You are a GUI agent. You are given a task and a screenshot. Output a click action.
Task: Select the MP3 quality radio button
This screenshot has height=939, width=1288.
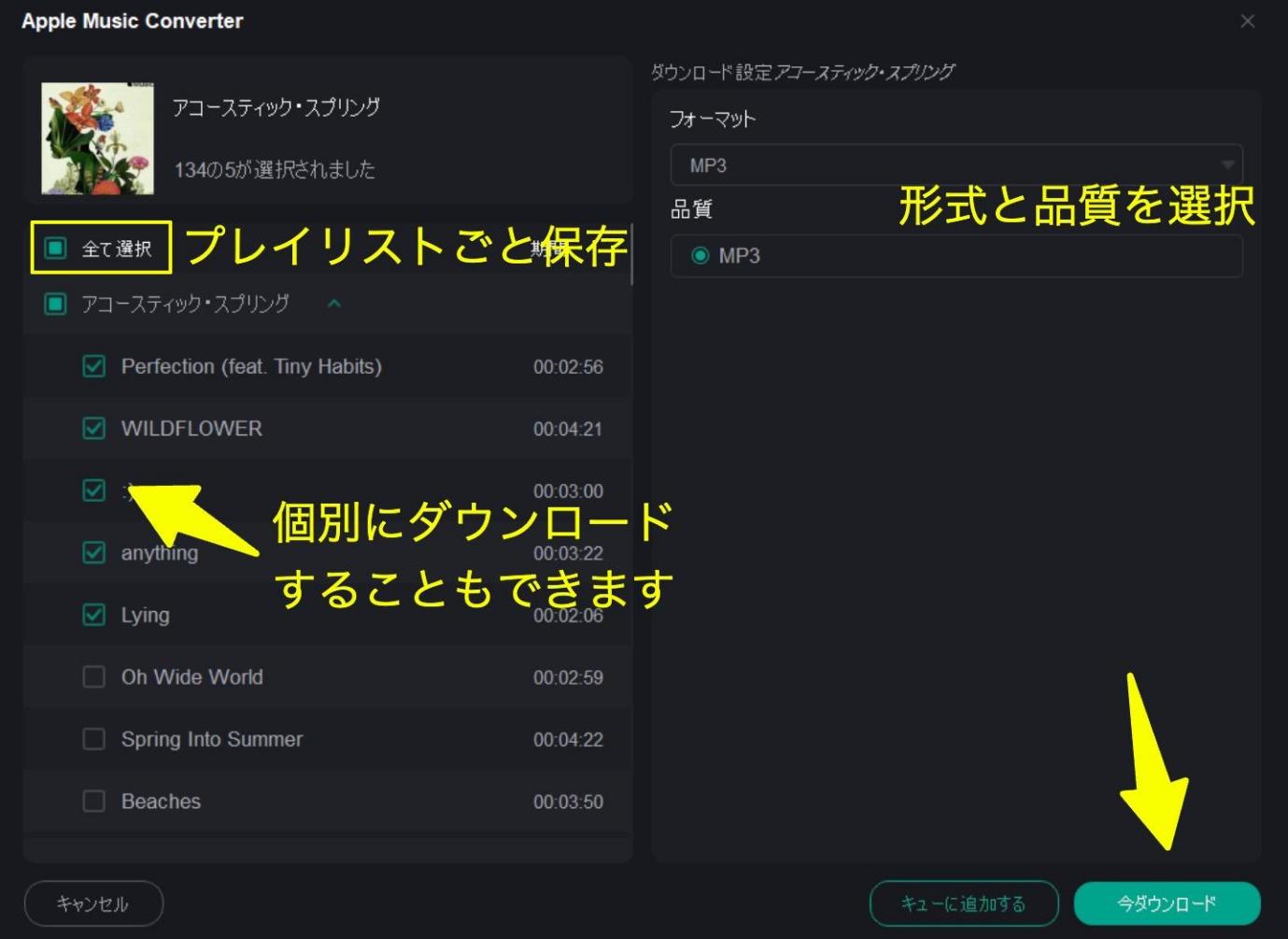700,255
